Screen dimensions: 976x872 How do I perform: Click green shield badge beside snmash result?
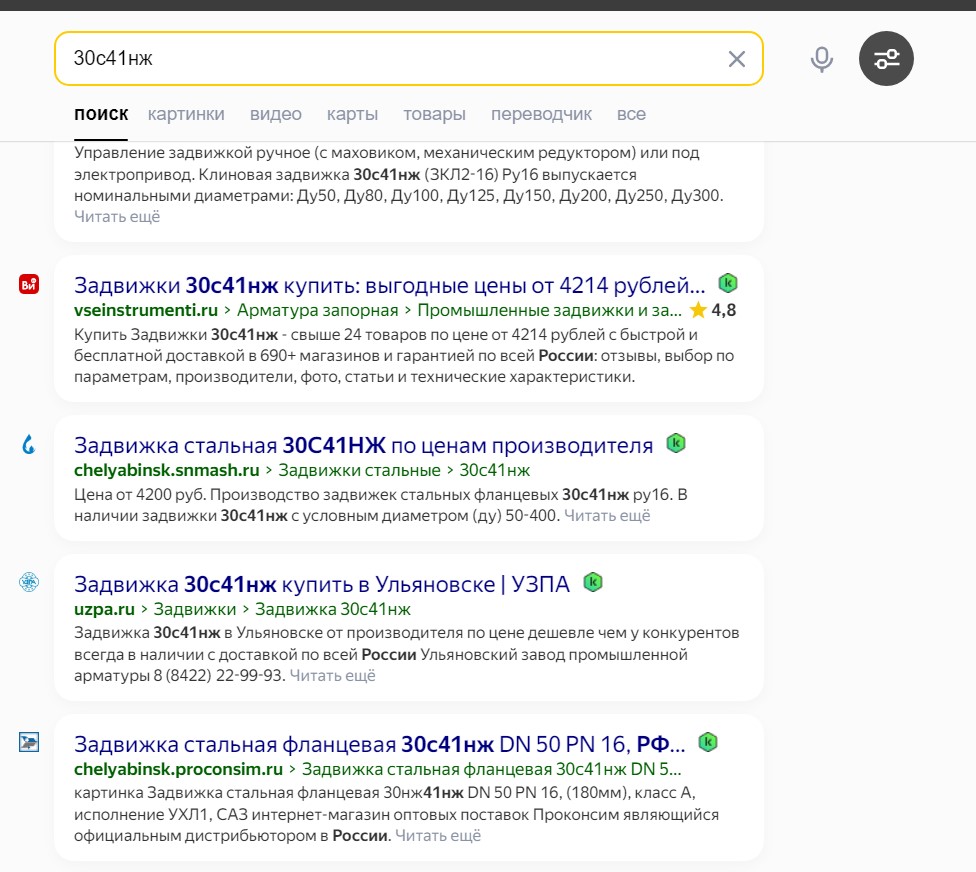(x=676, y=443)
